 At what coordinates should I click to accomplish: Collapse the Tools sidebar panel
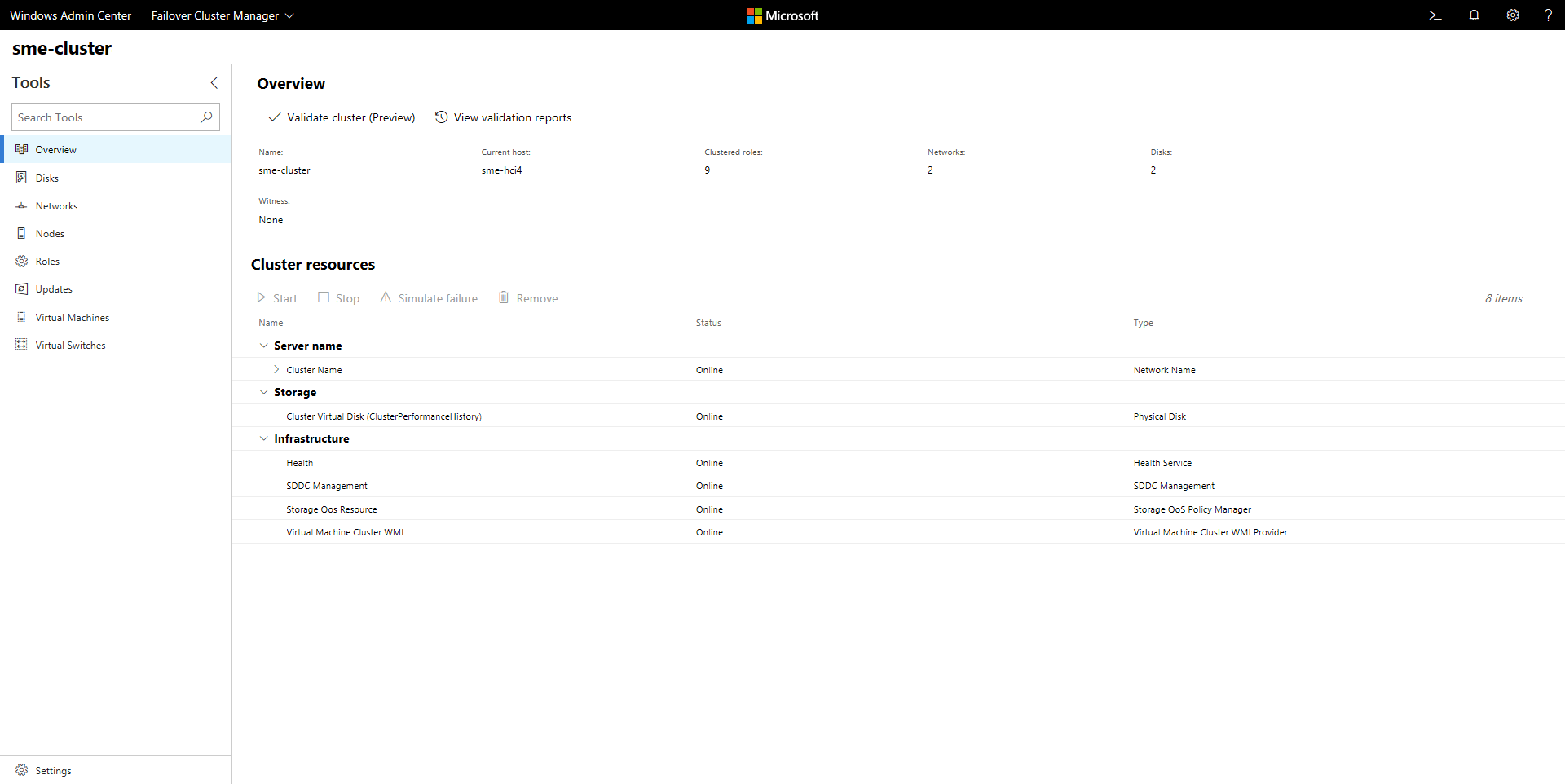click(x=214, y=82)
